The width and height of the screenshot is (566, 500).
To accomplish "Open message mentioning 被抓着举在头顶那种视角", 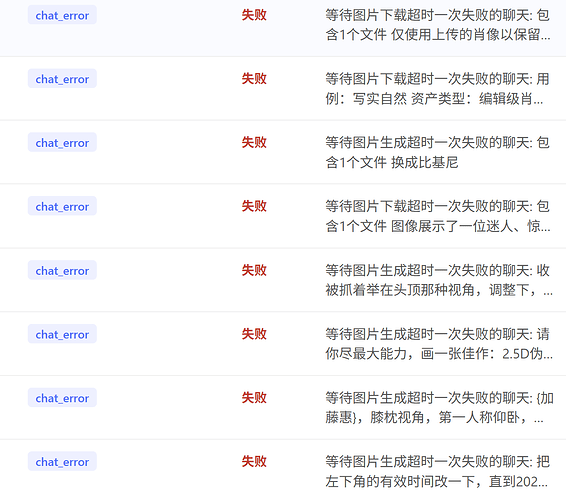I will [x=439, y=280].
